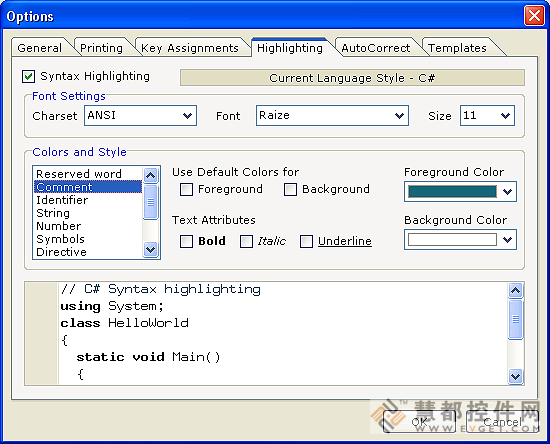Click the code preview scroll down arrow
The height and width of the screenshot is (444, 550).
515,377
